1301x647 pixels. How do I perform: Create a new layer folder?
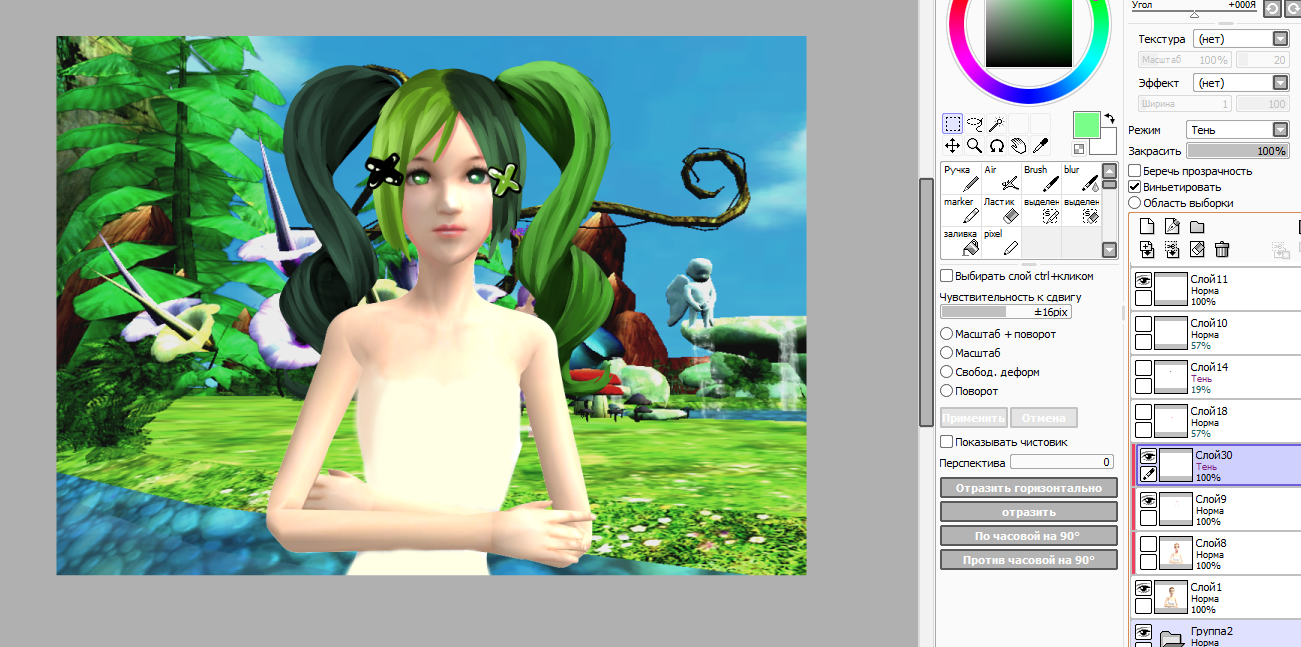tap(1196, 227)
